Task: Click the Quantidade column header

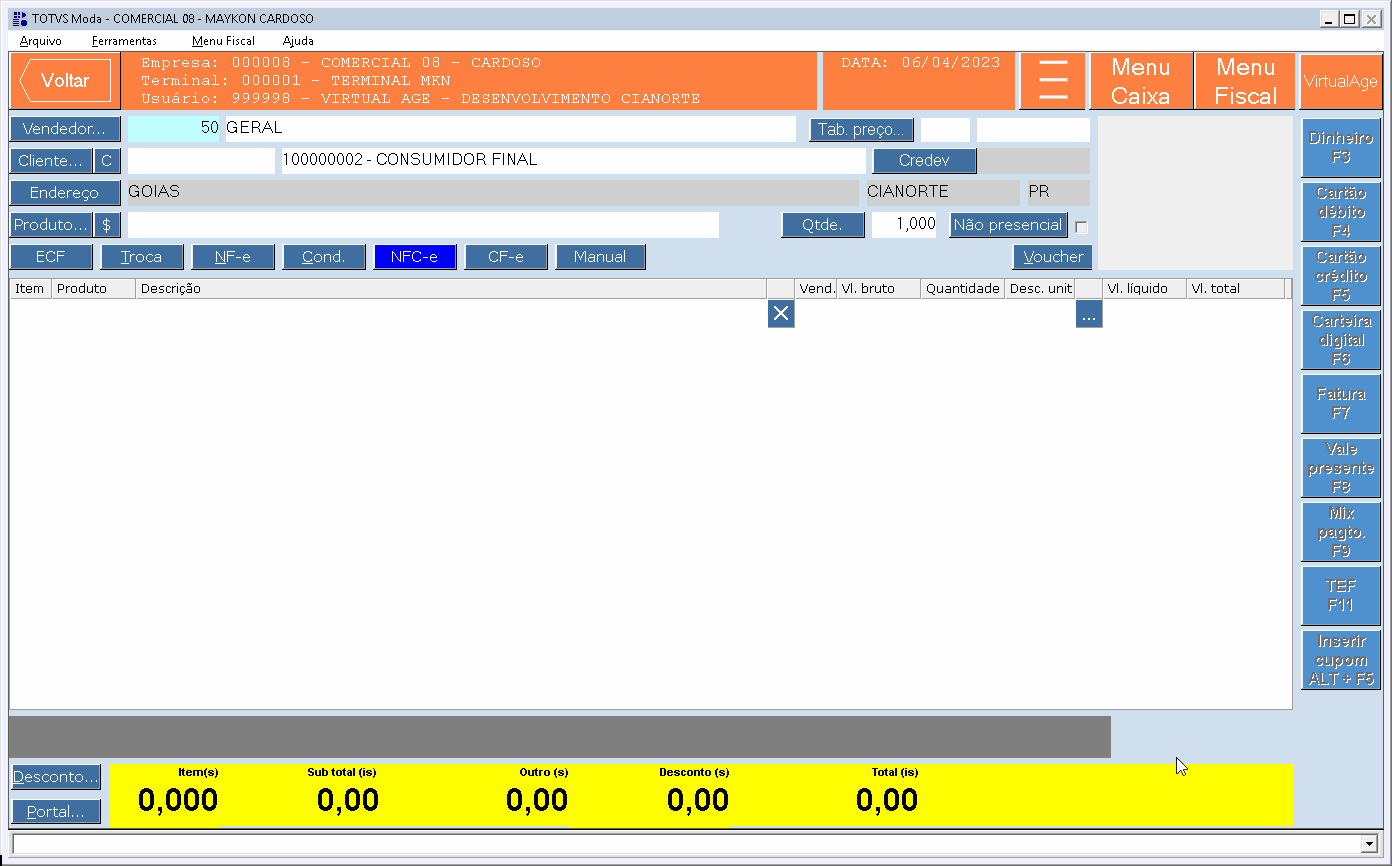Action: 963,288
